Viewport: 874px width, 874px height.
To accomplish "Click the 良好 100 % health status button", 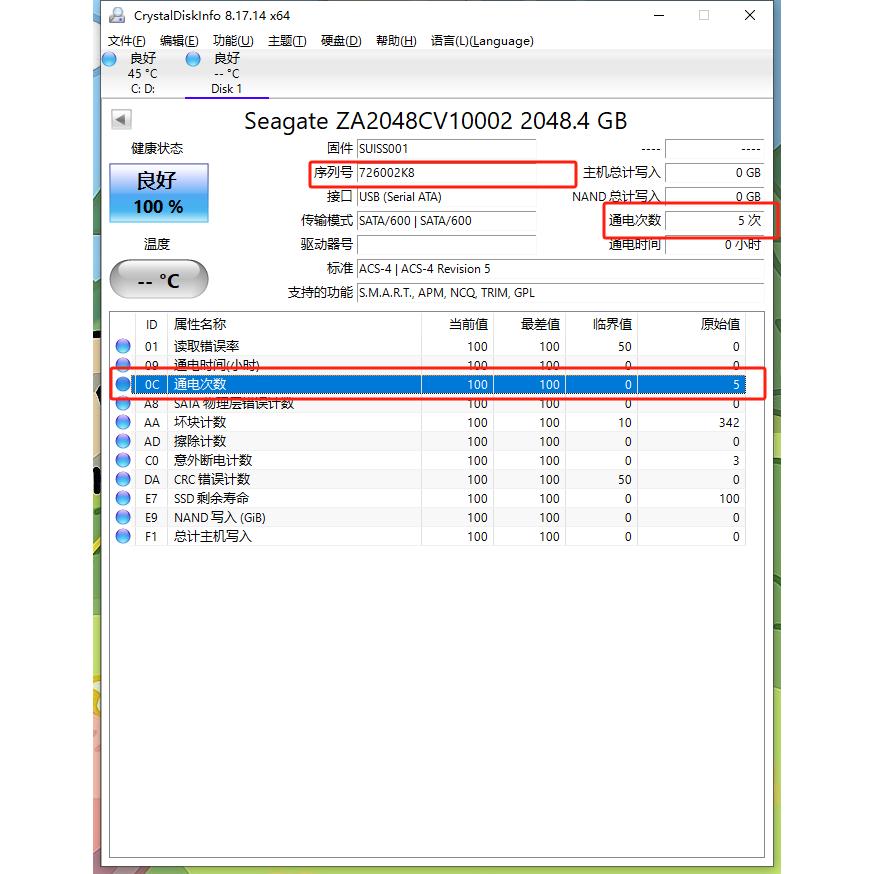I will [159, 193].
